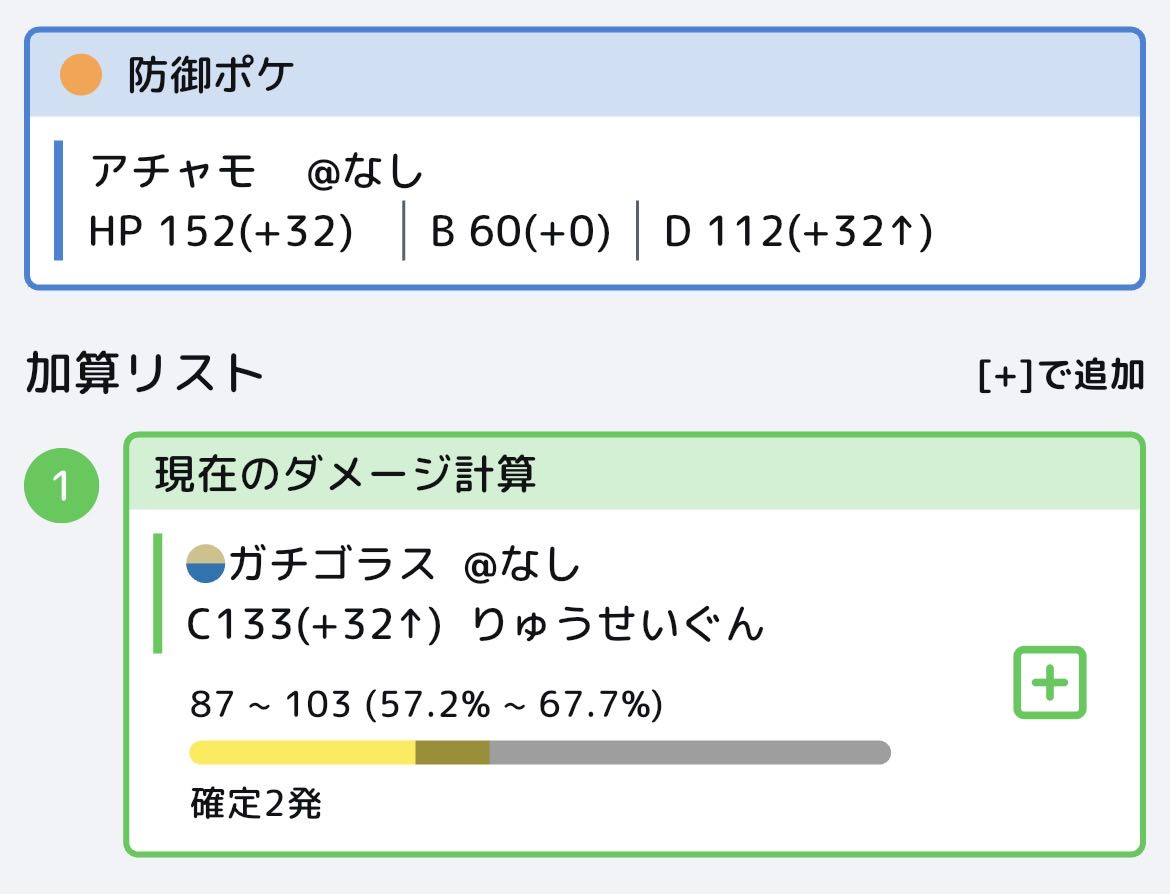Viewport: 1170px width, 894px height.
Task: Click the [+]で追加 hint text
Action: 1061,375
